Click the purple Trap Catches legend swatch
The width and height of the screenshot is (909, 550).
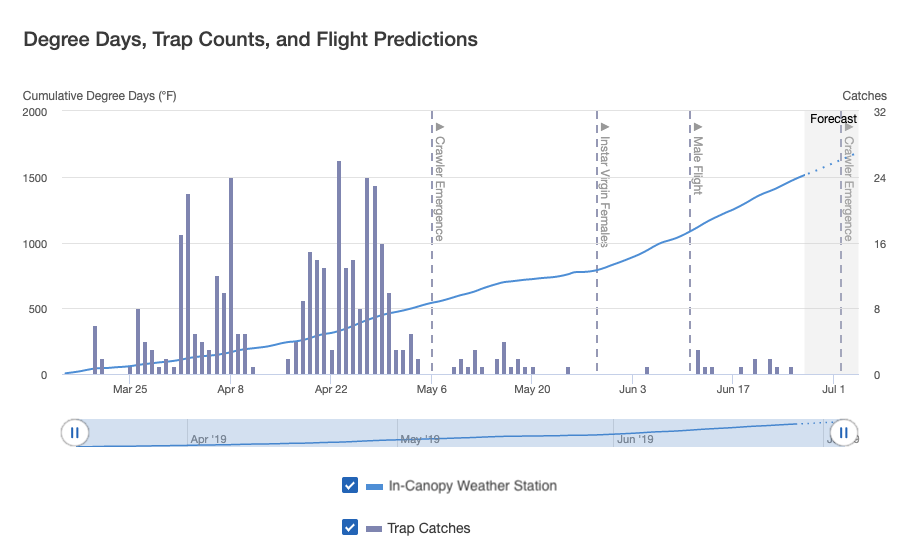[374, 529]
